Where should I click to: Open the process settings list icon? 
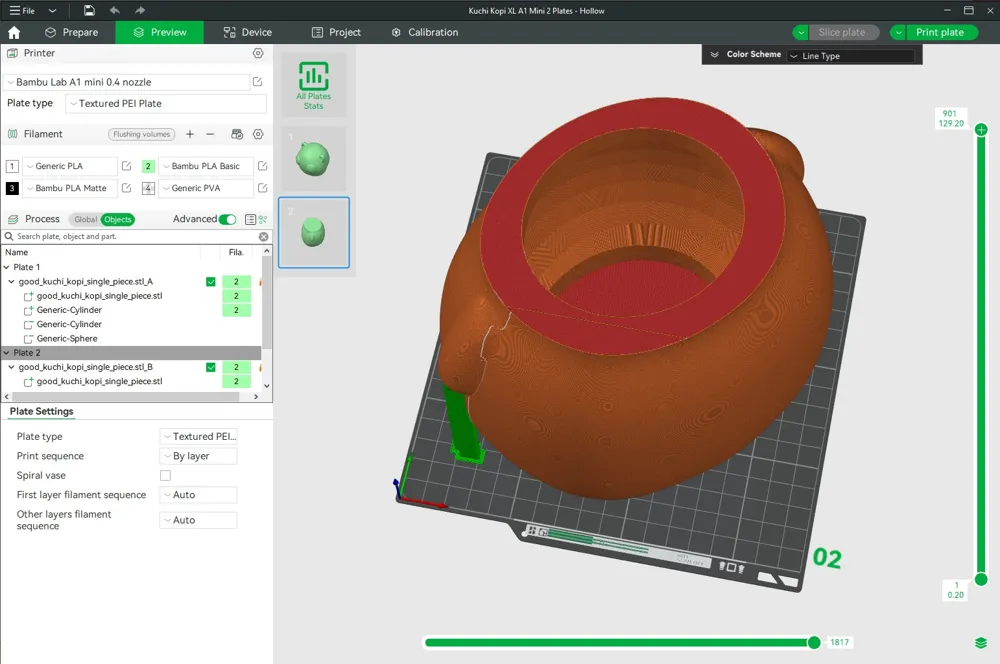[x=250, y=219]
